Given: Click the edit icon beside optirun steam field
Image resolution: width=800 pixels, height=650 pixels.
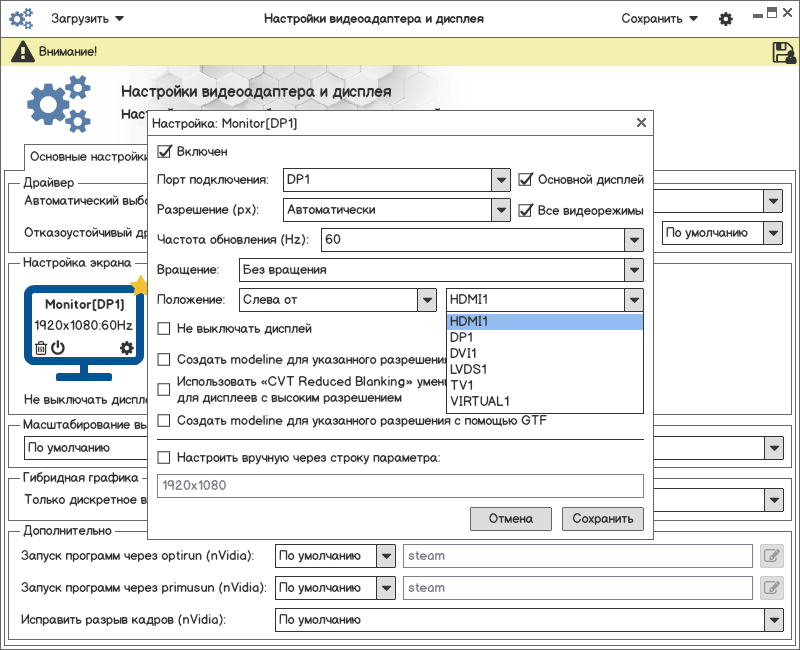Looking at the screenshot, I should (x=771, y=556).
